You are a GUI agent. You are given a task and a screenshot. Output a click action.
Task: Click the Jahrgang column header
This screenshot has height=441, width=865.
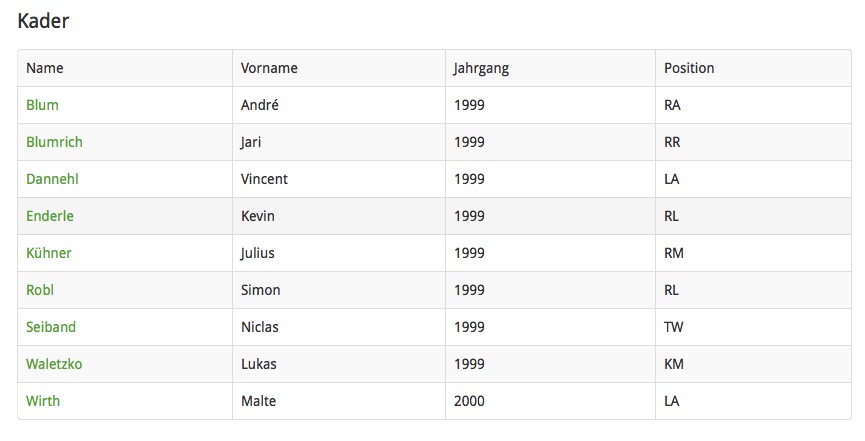pyautogui.click(x=481, y=68)
